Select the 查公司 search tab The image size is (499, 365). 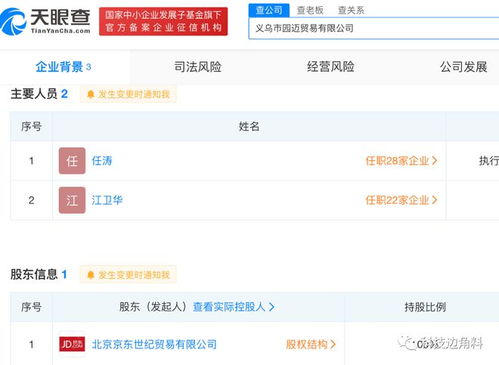269,10
